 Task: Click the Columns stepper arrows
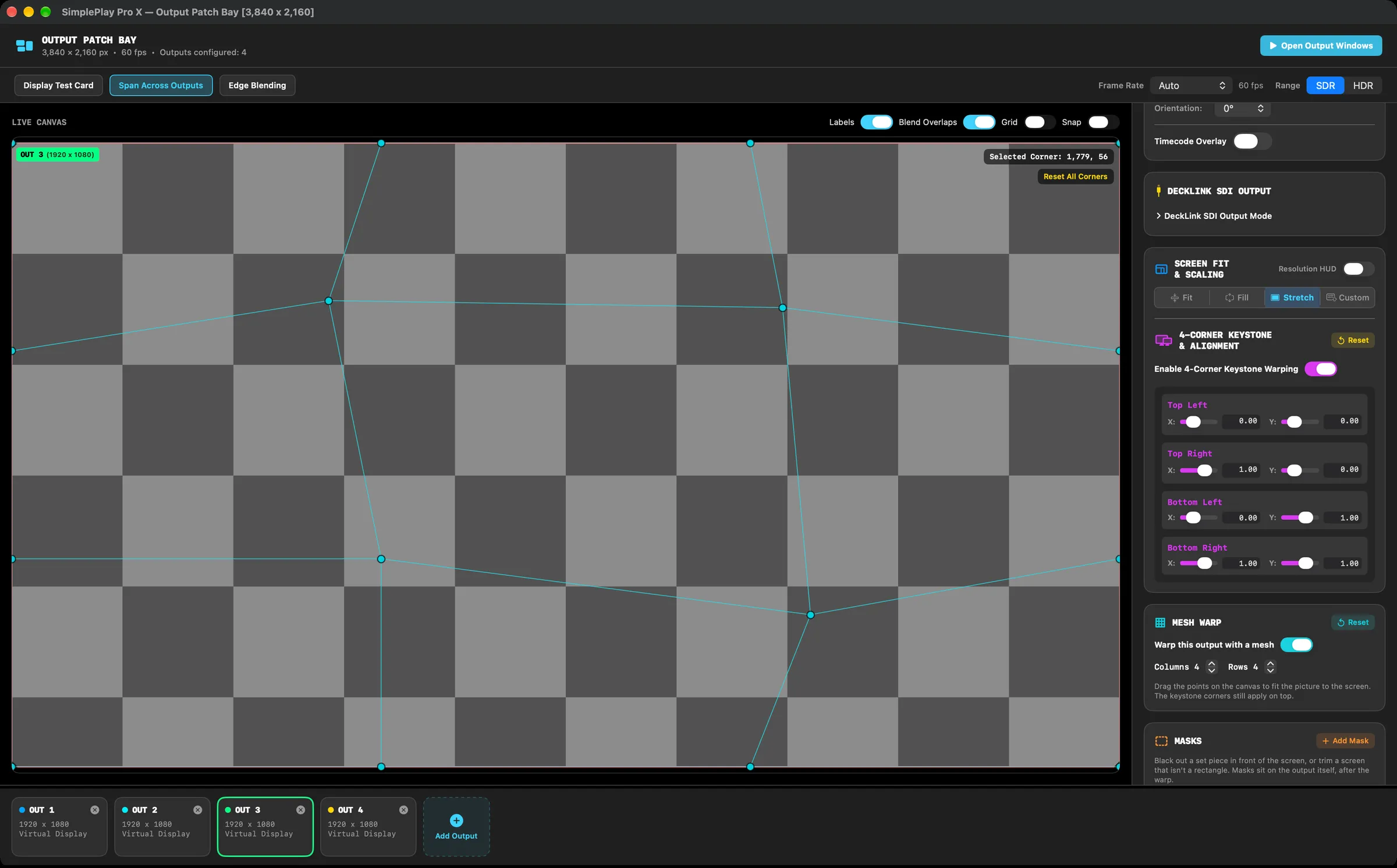coord(1211,667)
